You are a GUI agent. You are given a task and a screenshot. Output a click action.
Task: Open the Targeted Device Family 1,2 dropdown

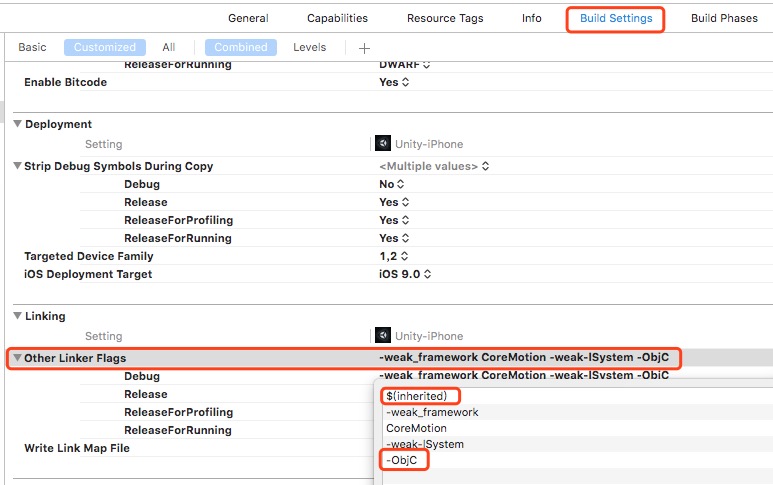393,256
